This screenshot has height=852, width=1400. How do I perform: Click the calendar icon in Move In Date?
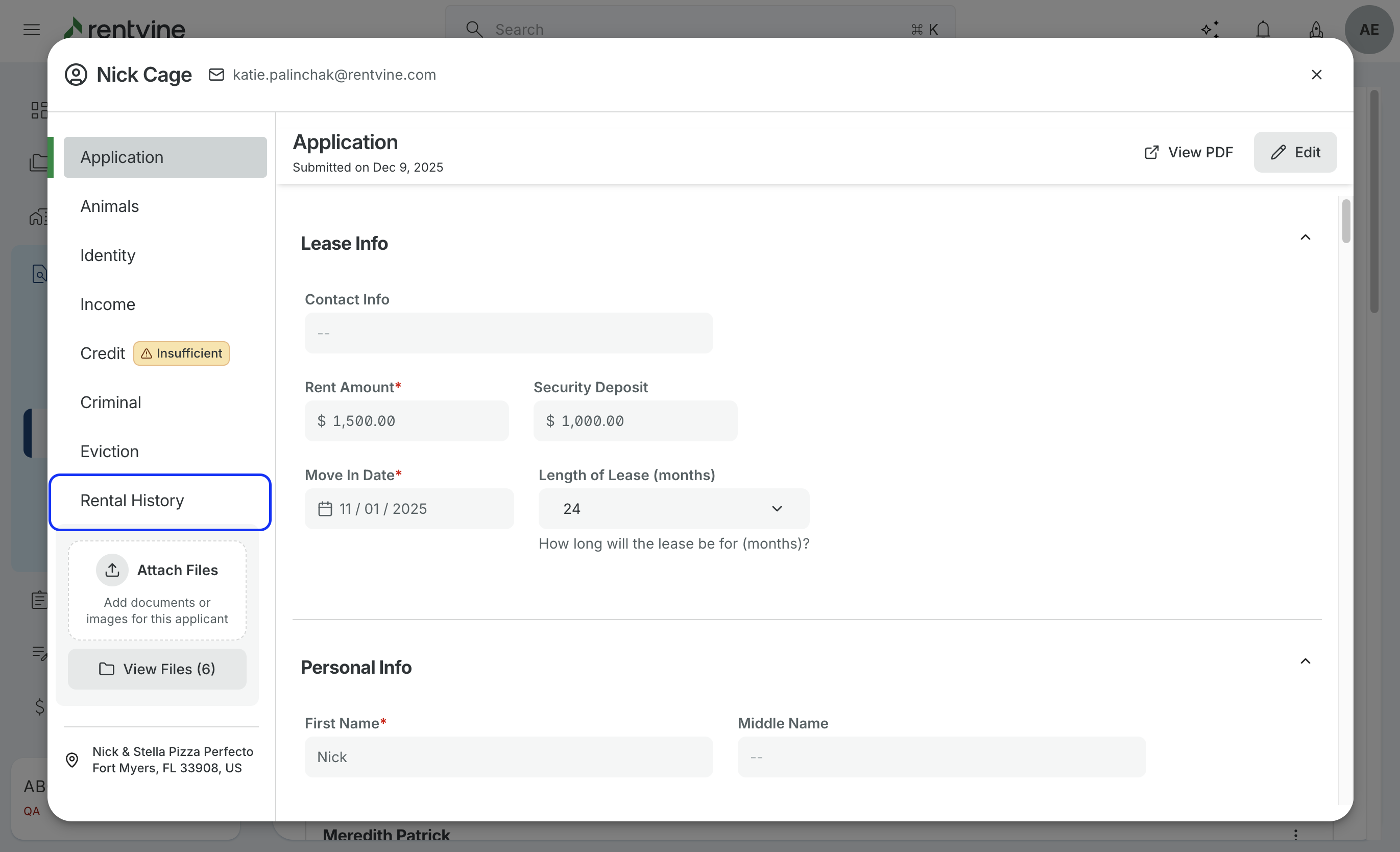(x=324, y=509)
